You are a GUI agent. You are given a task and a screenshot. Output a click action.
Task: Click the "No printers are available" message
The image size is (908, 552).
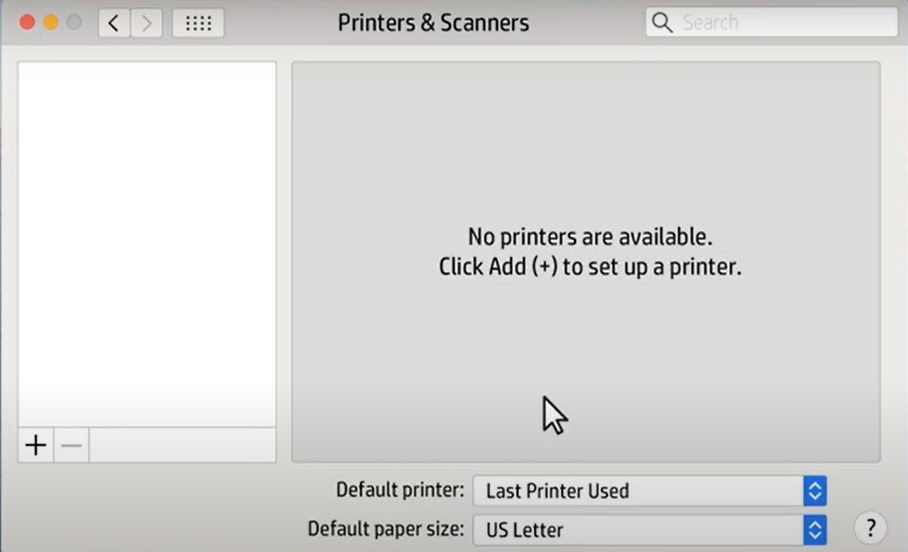coord(589,237)
